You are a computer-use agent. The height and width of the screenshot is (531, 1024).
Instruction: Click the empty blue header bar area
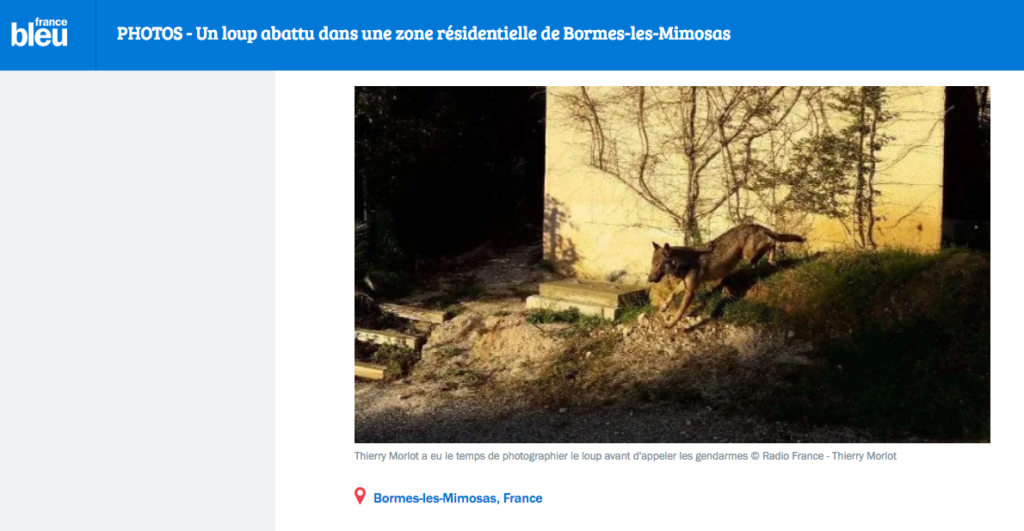[875, 35]
